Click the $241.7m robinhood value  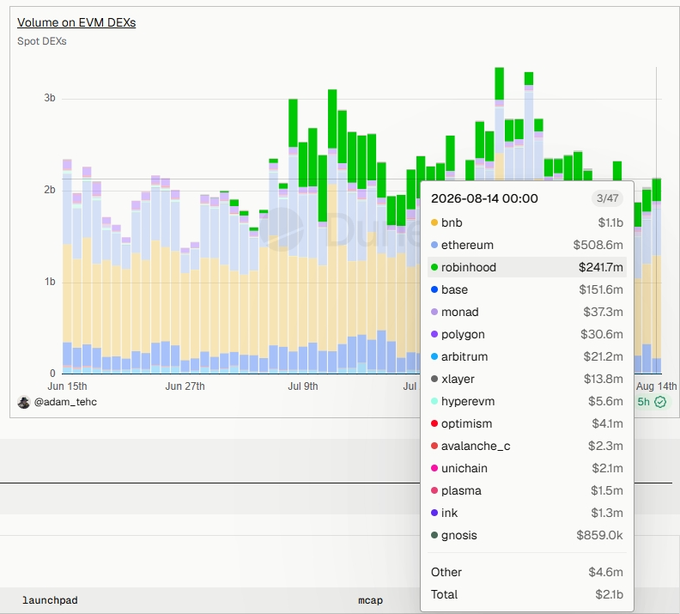601,268
